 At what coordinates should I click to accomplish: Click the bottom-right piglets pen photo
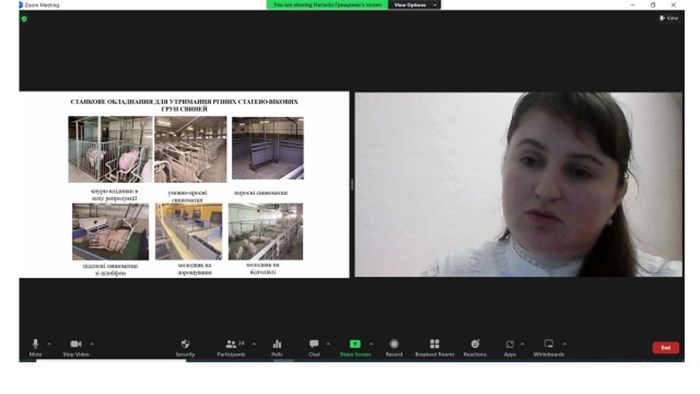coord(266,232)
